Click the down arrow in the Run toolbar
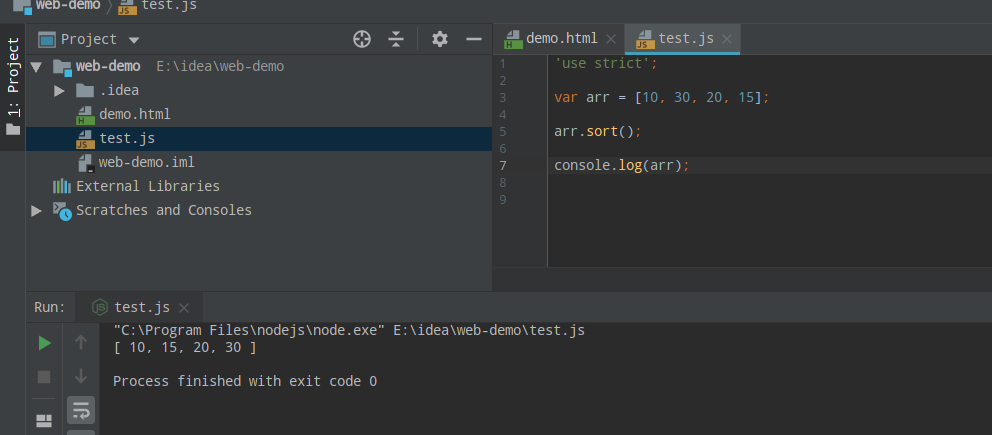The width and height of the screenshot is (992, 435). pos(81,376)
